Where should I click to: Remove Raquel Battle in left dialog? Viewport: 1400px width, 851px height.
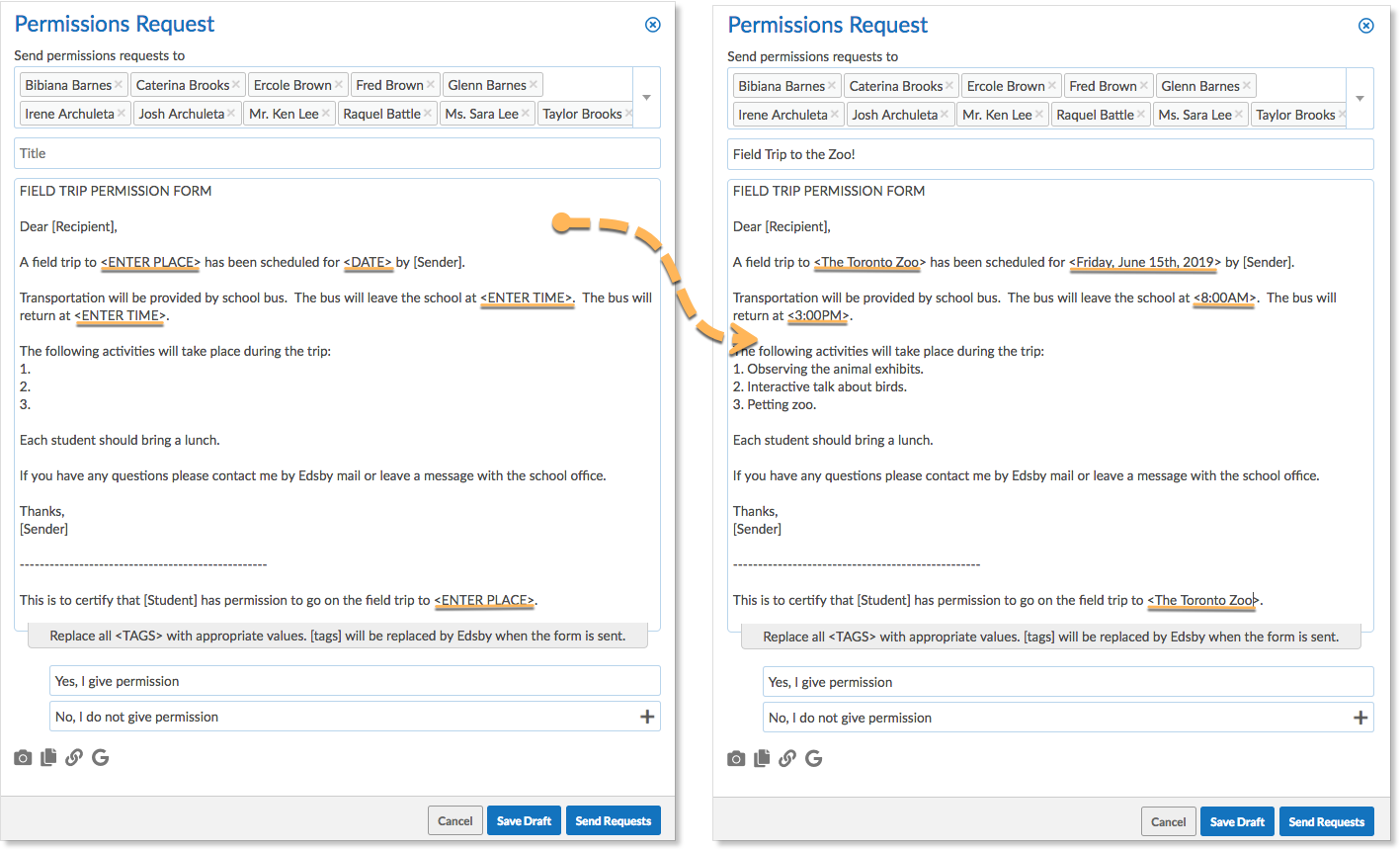428,114
